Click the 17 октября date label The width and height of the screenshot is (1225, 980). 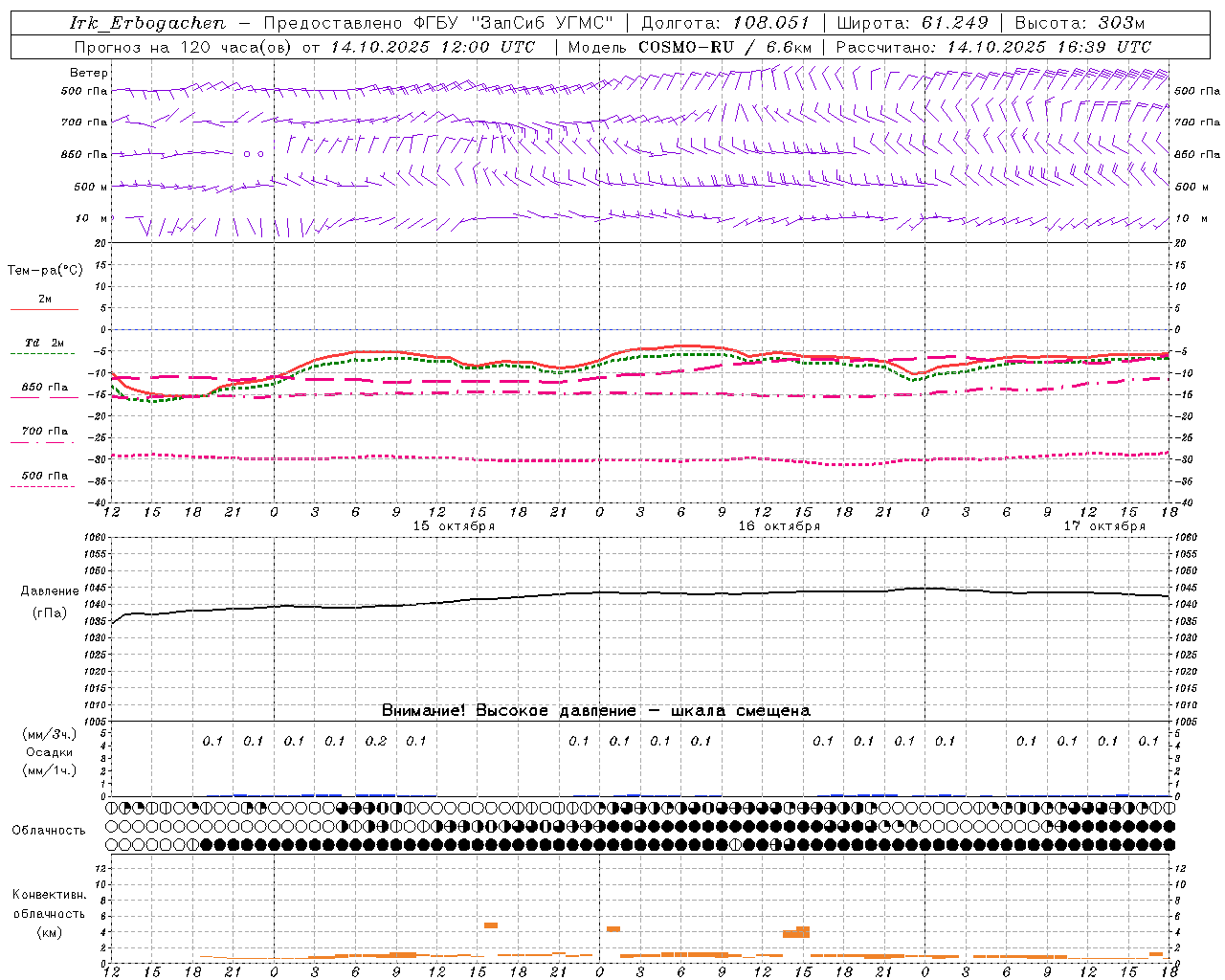1104,526
